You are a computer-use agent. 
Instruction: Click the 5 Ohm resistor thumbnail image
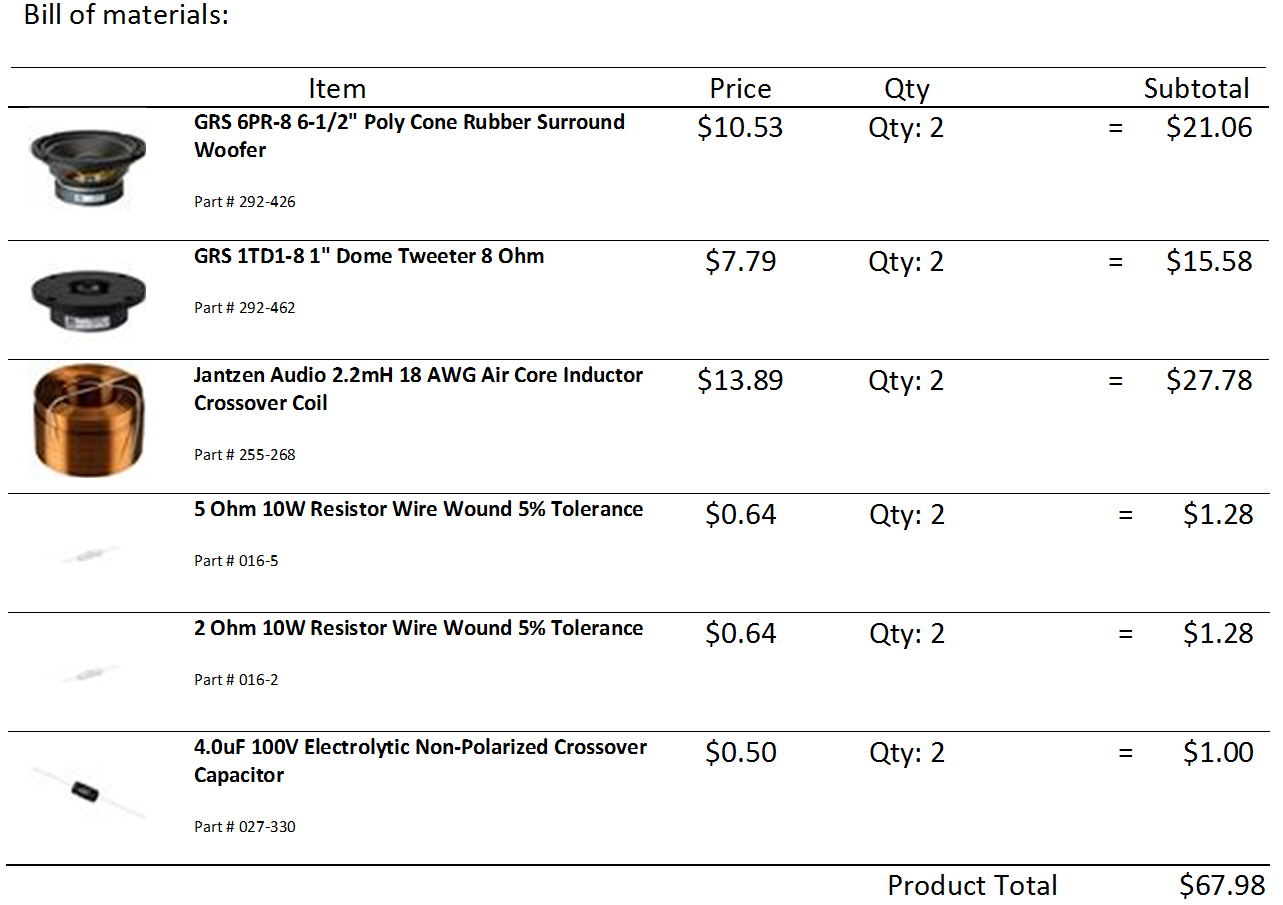pos(89,554)
